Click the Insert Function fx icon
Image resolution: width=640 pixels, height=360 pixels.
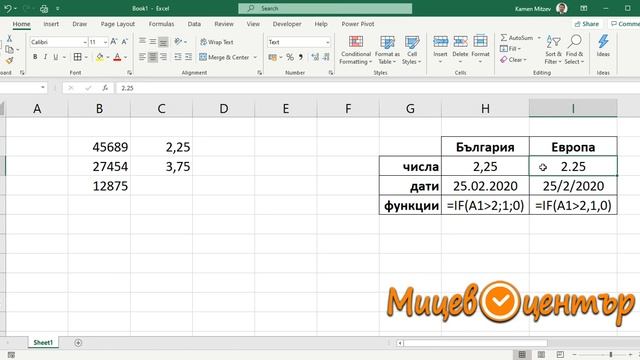pos(105,88)
